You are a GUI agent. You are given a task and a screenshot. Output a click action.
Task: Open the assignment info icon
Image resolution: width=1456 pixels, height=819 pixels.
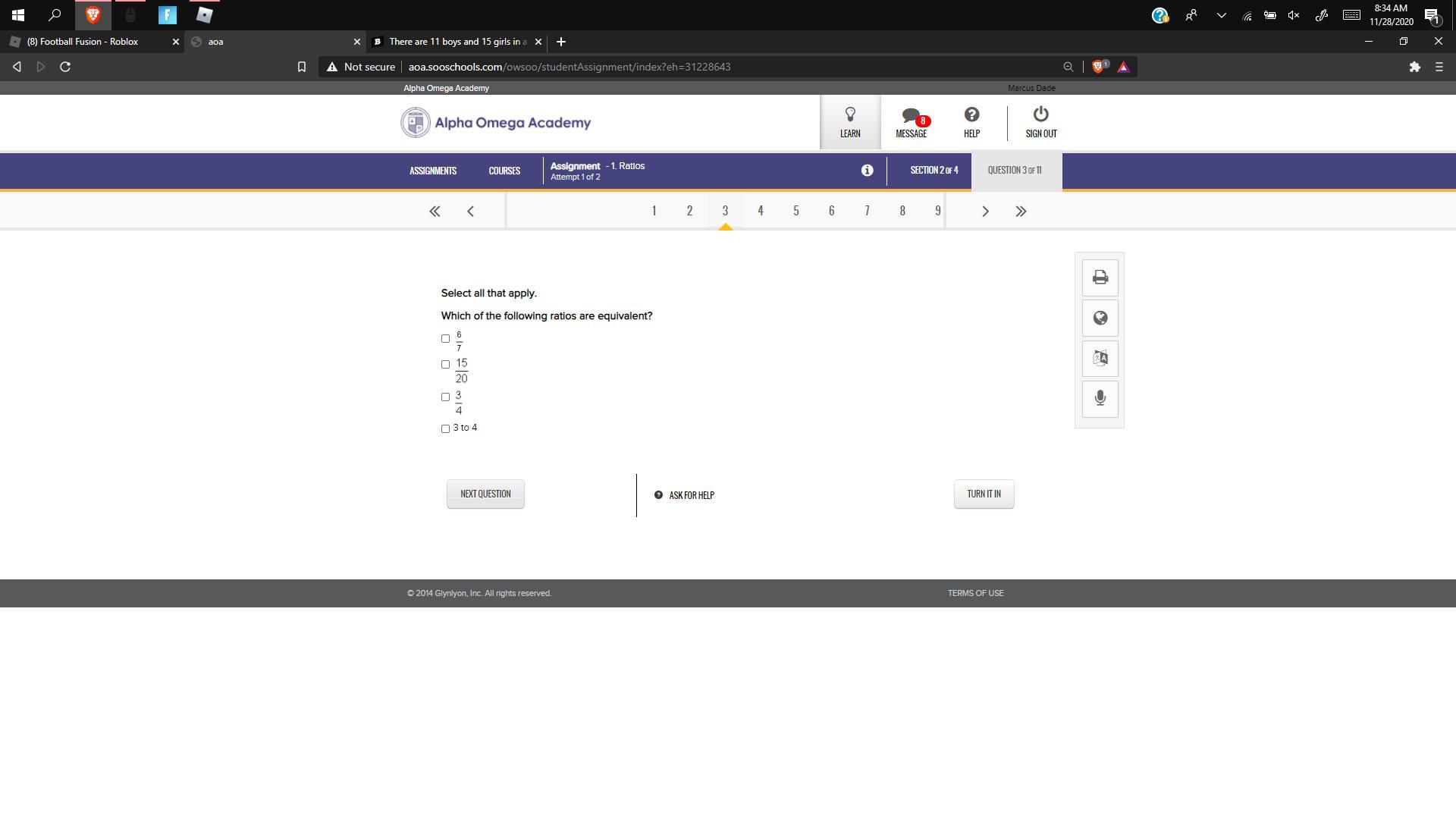point(867,171)
